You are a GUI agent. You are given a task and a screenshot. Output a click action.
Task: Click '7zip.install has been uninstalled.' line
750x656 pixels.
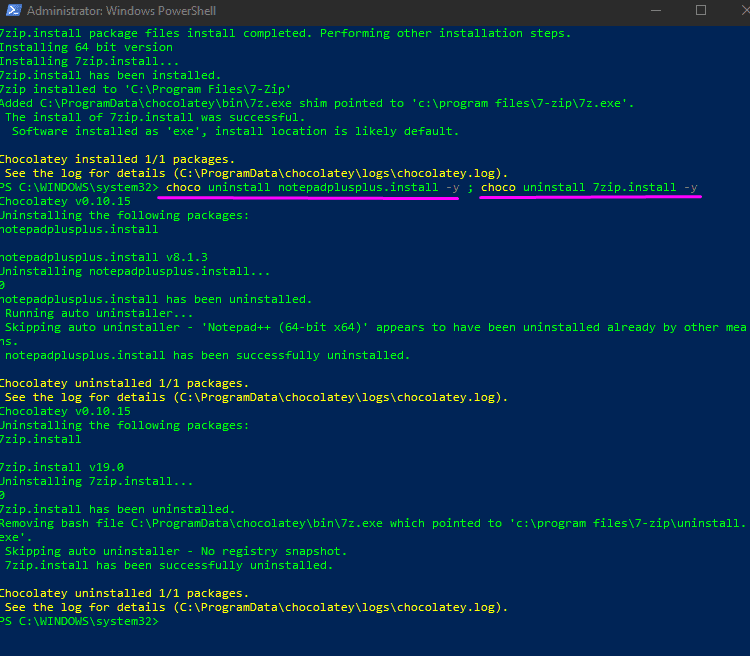pyautogui.click(x=118, y=510)
